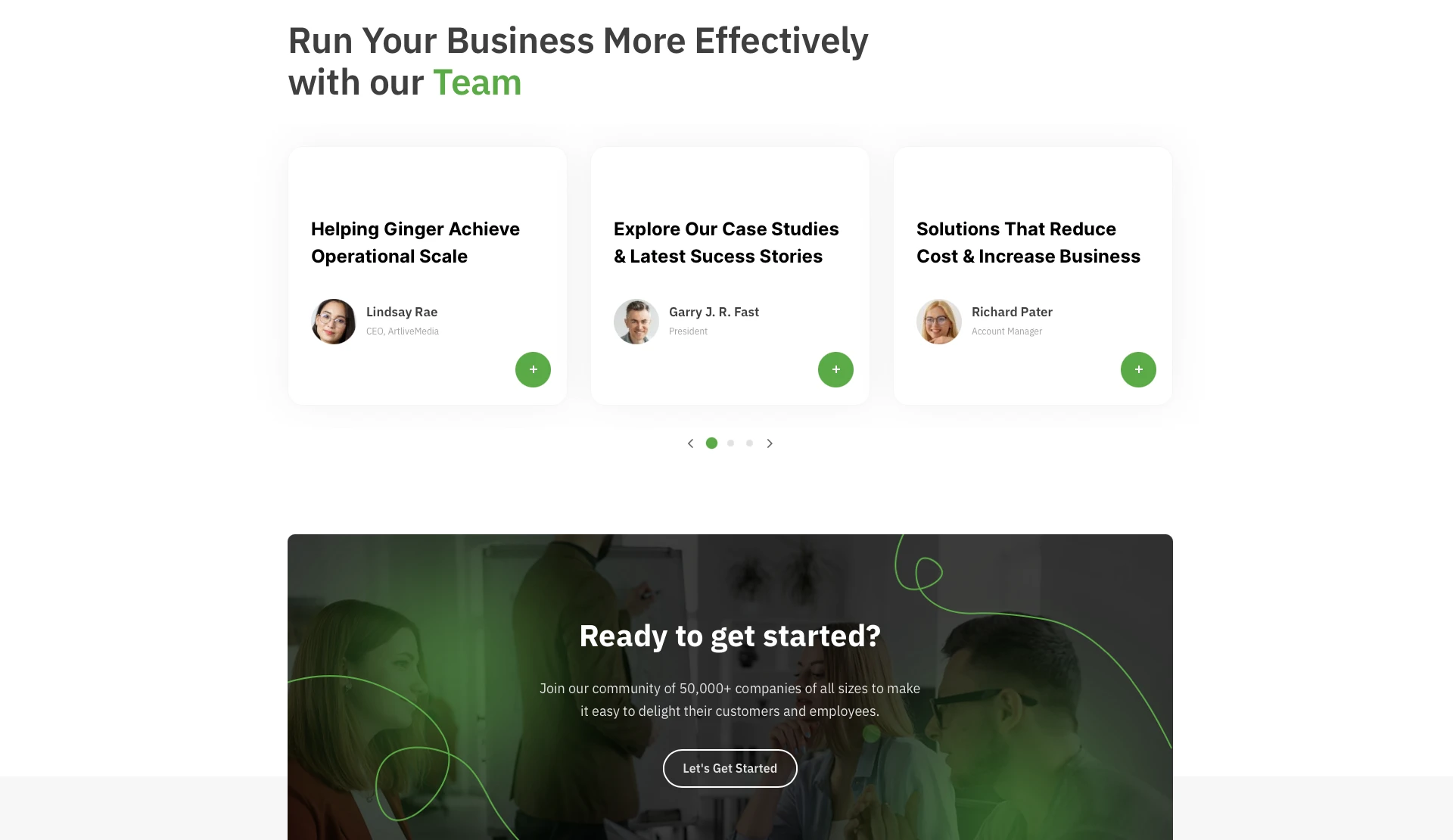Image resolution: width=1453 pixels, height=840 pixels.
Task: Select second carousel pagination dot
Action: [x=730, y=443]
